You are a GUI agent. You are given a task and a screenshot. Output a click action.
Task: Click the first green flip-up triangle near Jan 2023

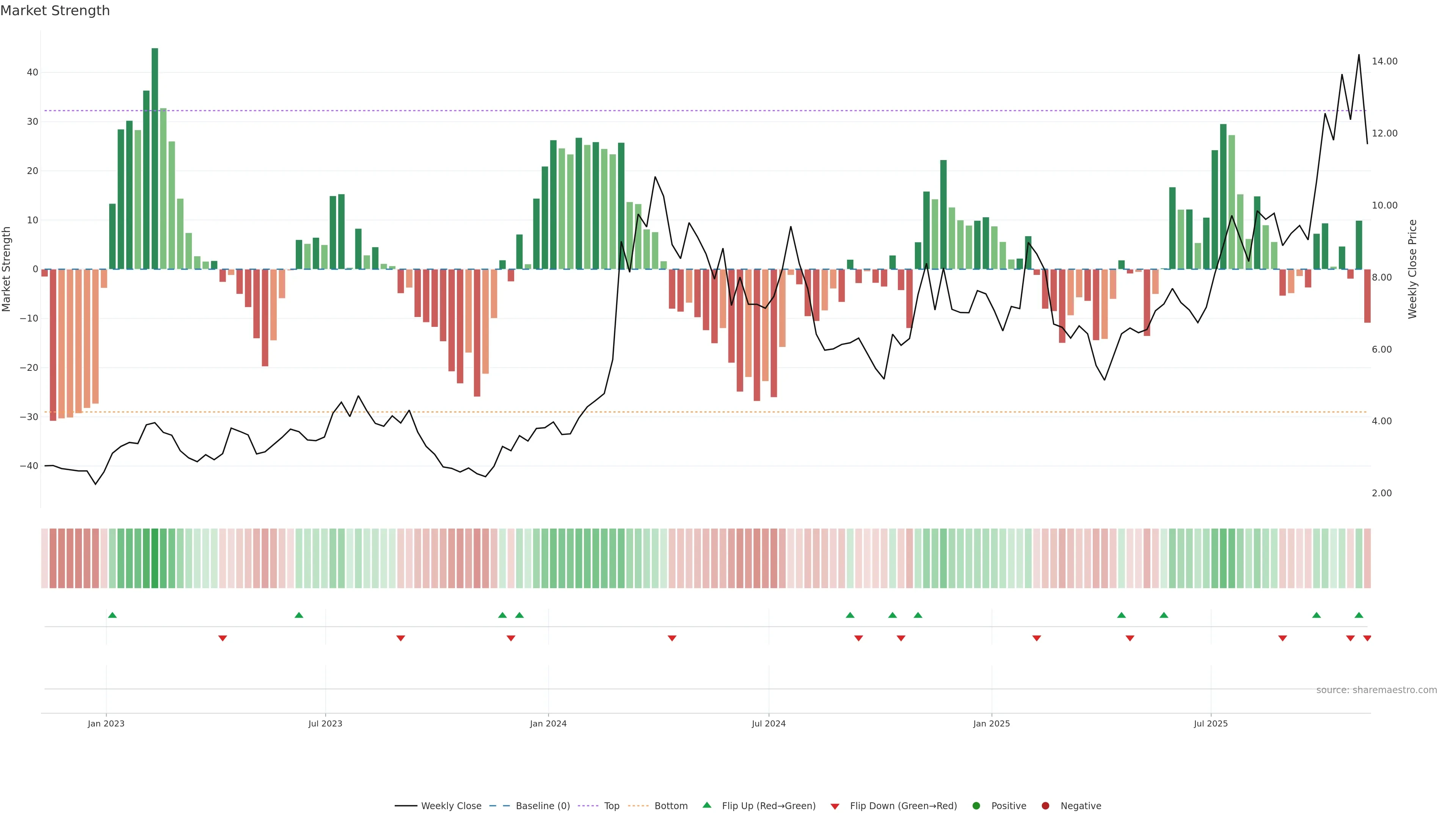point(113,615)
